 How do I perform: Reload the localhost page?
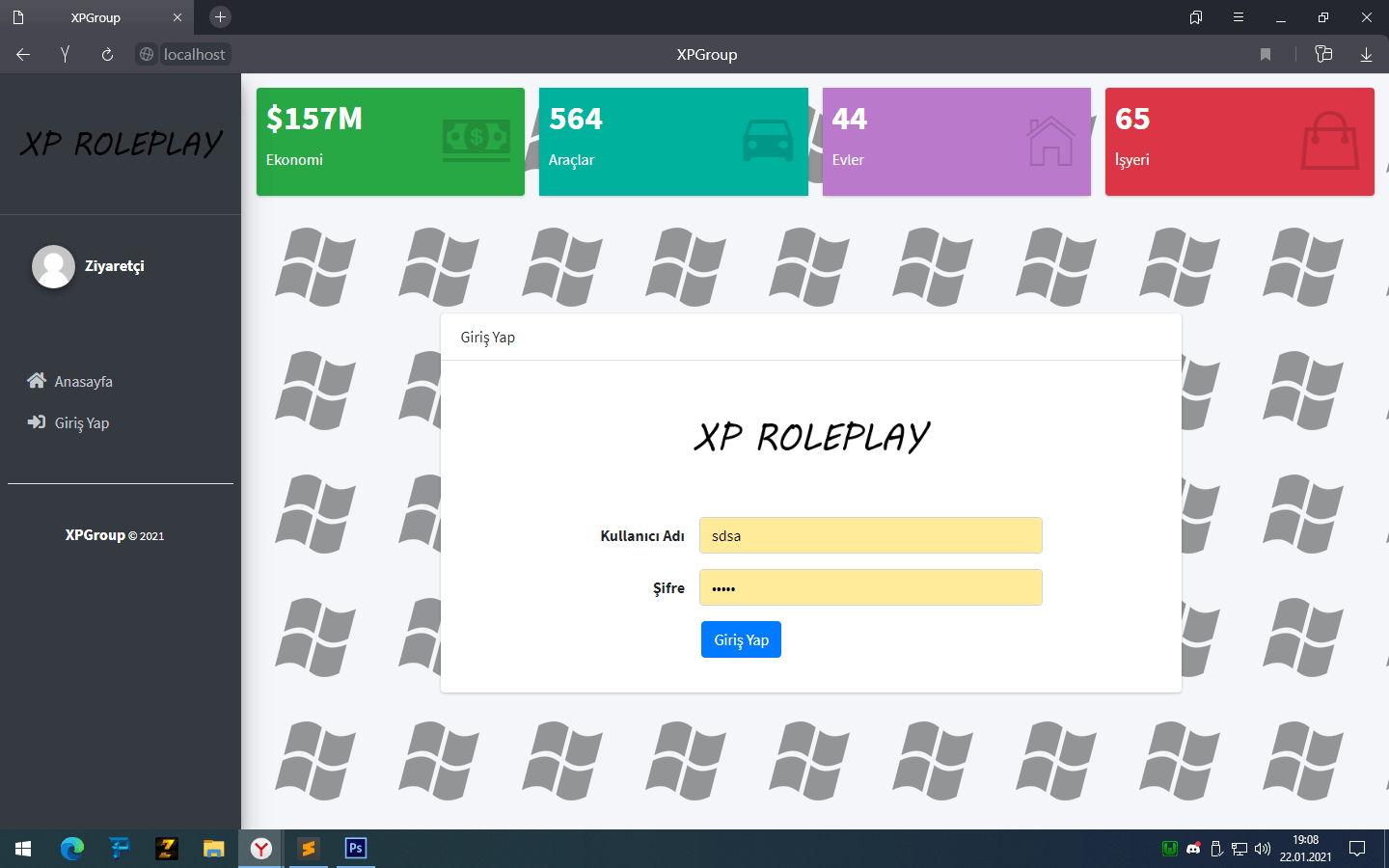pos(107,55)
